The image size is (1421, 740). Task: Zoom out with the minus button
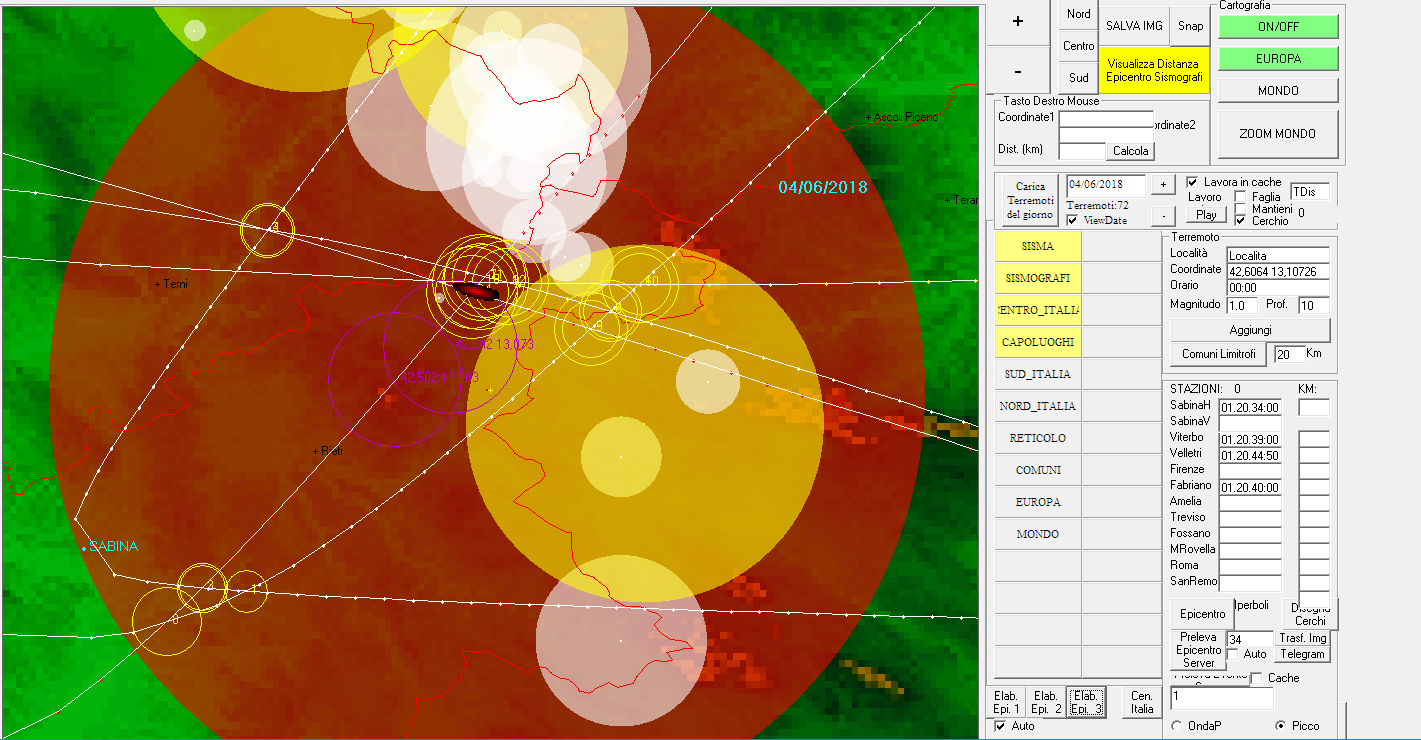(x=1018, y=71)
